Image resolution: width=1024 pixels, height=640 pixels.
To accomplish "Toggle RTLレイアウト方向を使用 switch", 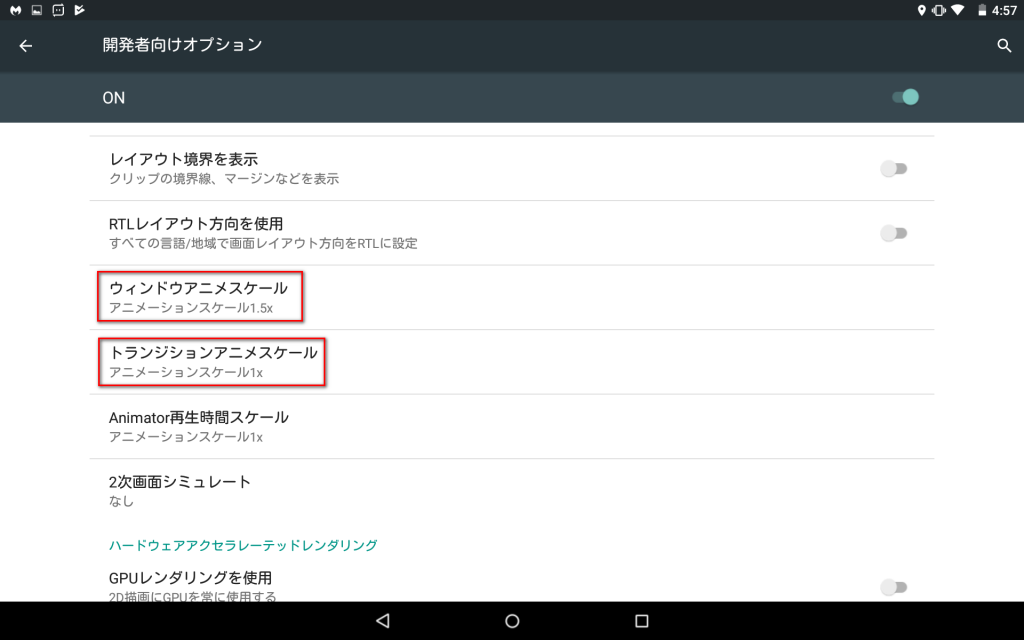I will coord(893,233).
